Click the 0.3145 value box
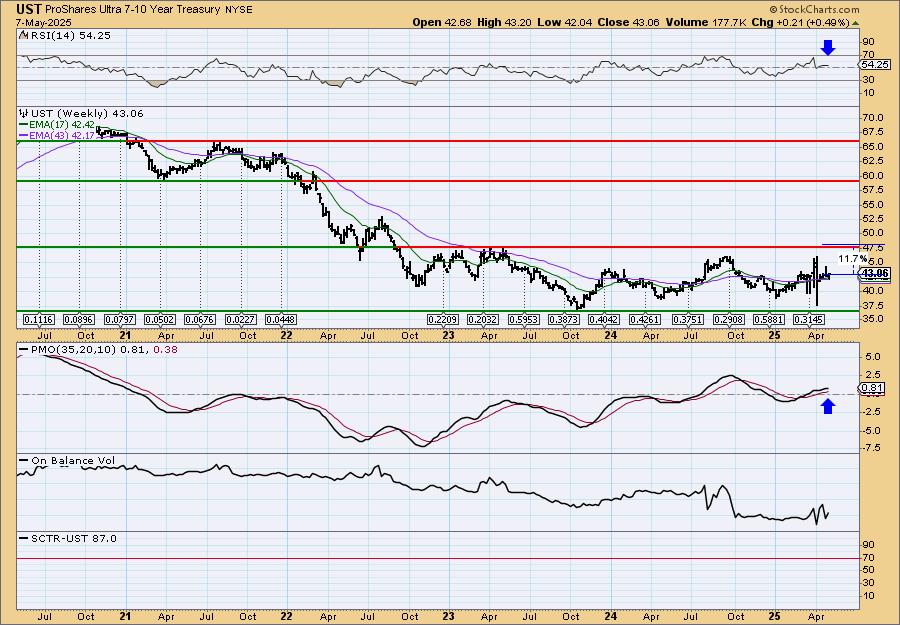The width and height of the screenshot is (900, 625). coord(809,319)
